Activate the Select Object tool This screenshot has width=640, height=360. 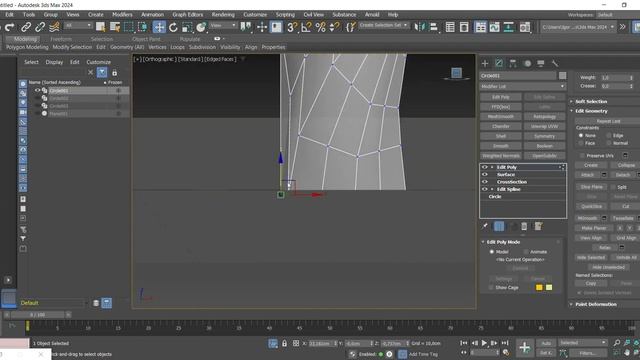pyautogui.click(x=100, y=27)
